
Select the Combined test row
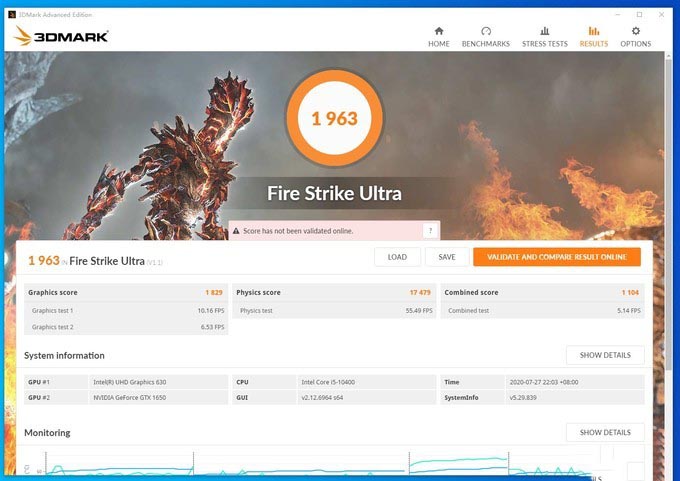(x=543, y=311)
